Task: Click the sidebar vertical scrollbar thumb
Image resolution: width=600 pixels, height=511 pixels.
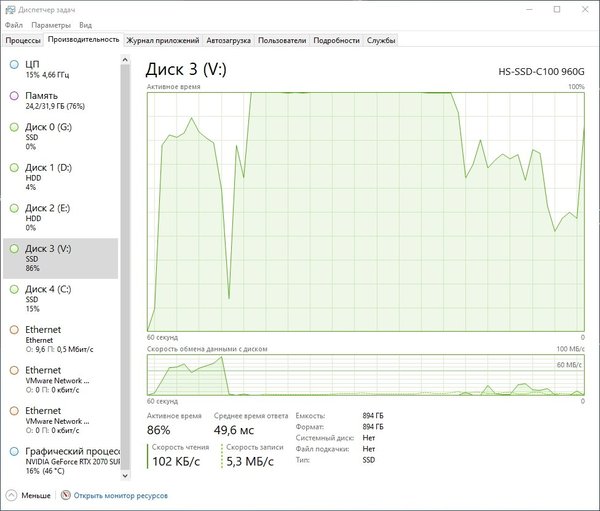Action: (125, 266)
